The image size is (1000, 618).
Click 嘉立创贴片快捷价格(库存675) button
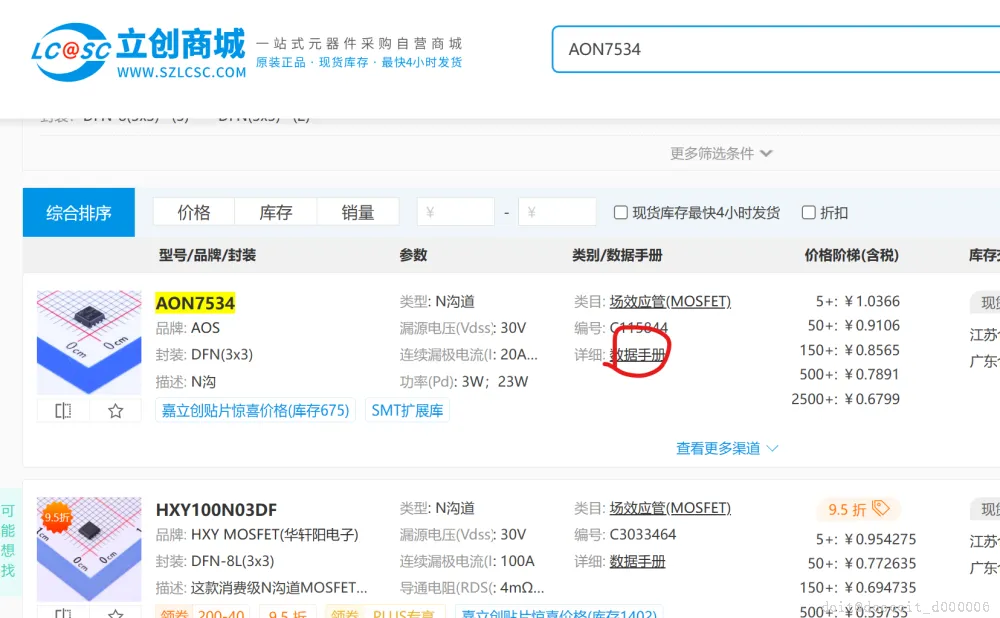click(x=256, y=410)
